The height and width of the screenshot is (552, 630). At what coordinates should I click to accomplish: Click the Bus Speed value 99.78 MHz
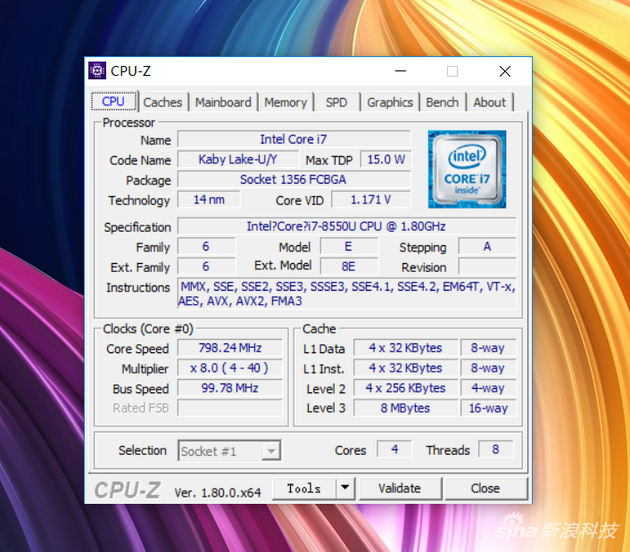230,388
